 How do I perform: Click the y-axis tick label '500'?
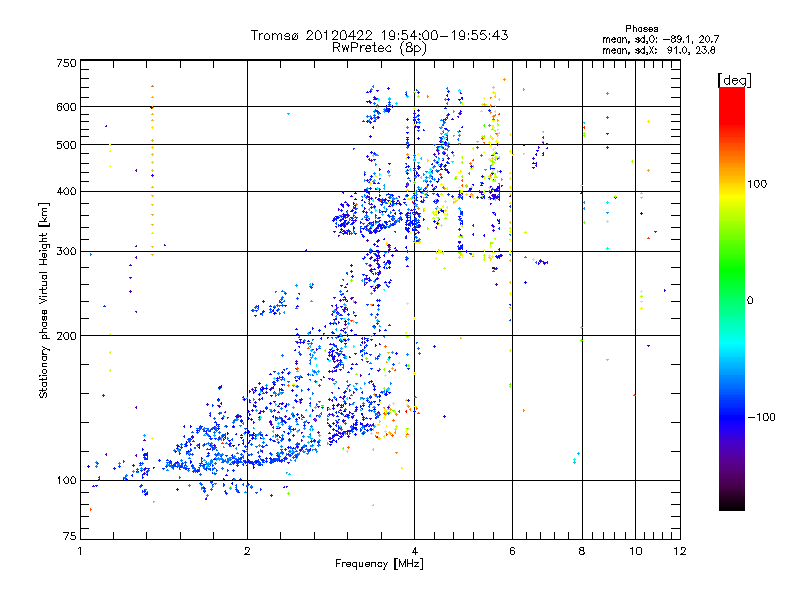click(66, 145)
